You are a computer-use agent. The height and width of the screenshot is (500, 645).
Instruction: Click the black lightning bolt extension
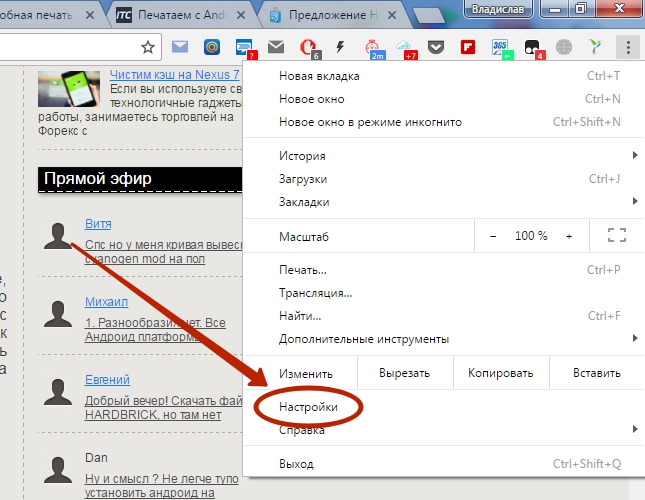click(340, 47)
